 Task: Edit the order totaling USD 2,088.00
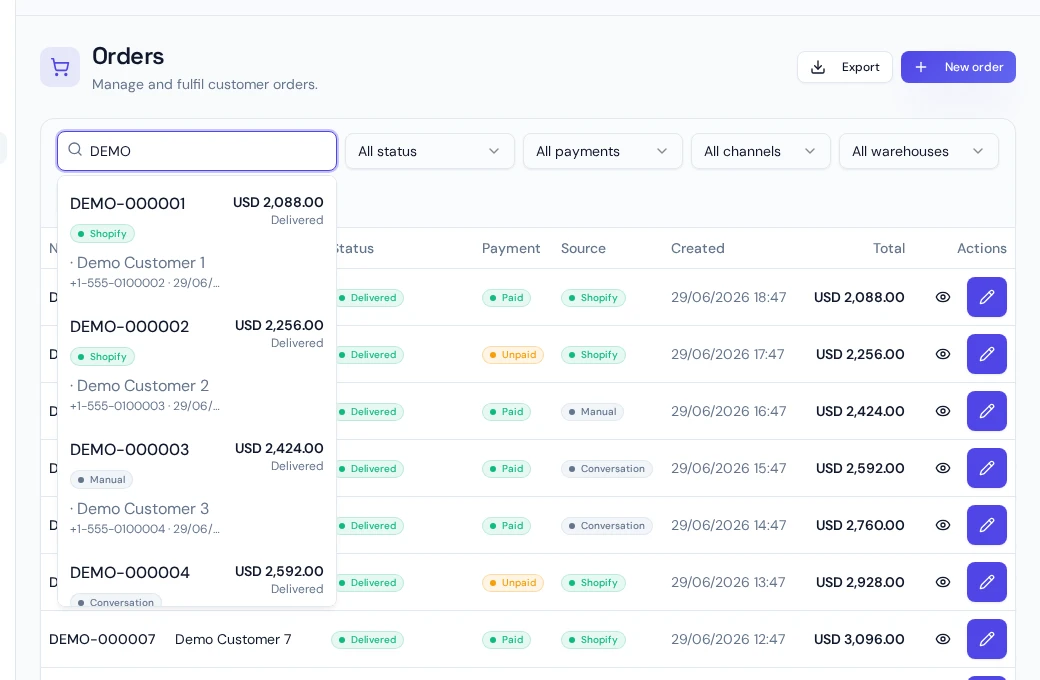click(x=986, y=297)
